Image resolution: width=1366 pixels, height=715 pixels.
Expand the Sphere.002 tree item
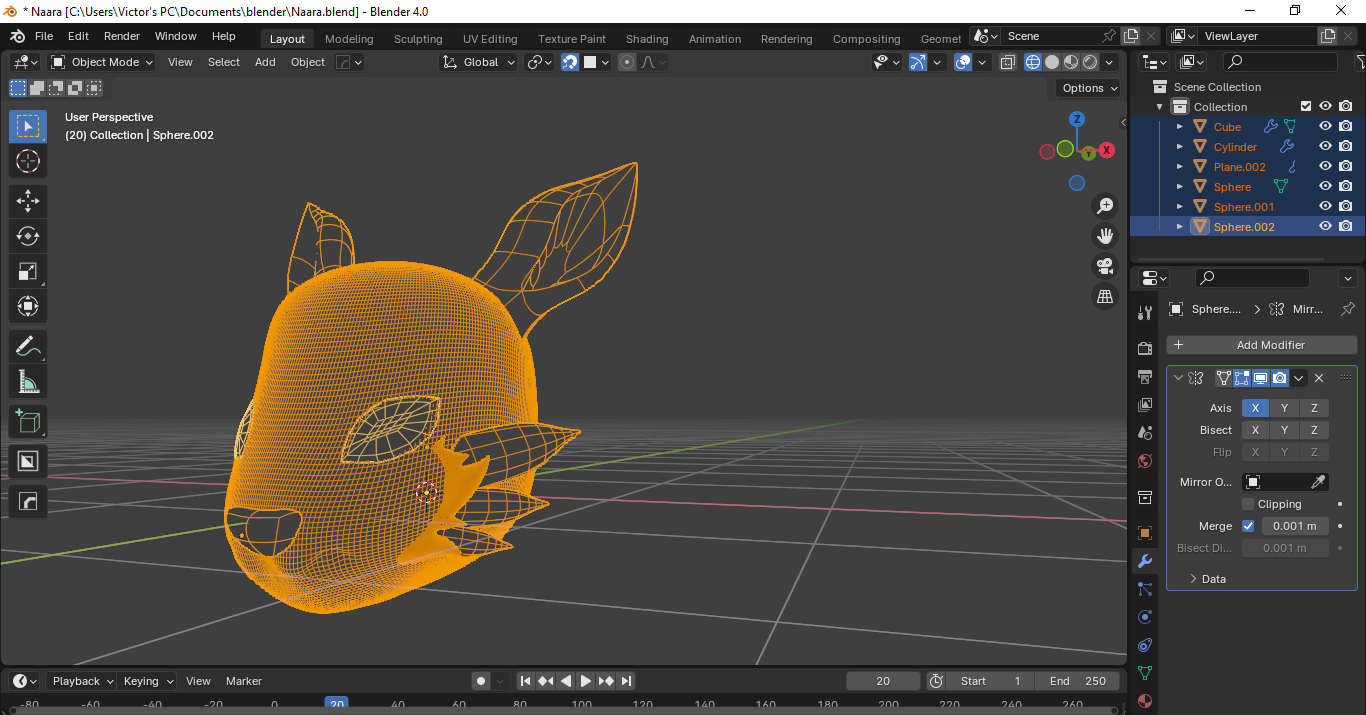1180,227
